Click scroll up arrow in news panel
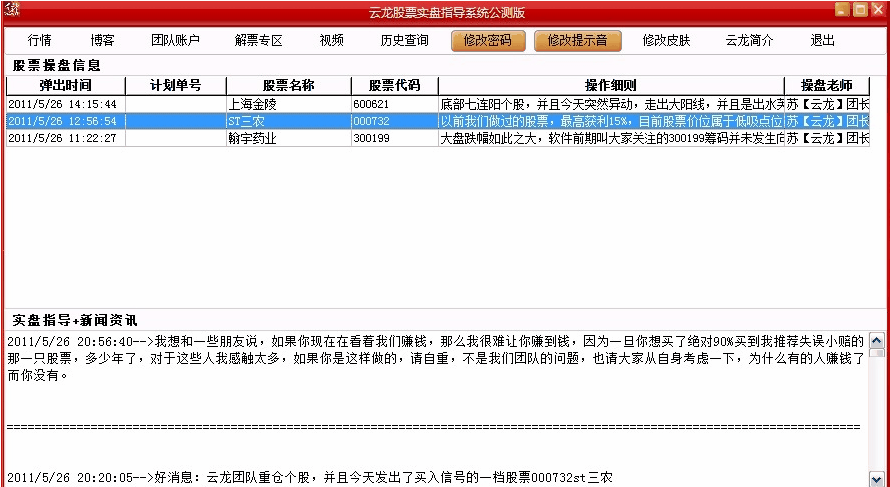This screenshot has width=890, height=487. (x=877, y=341)
